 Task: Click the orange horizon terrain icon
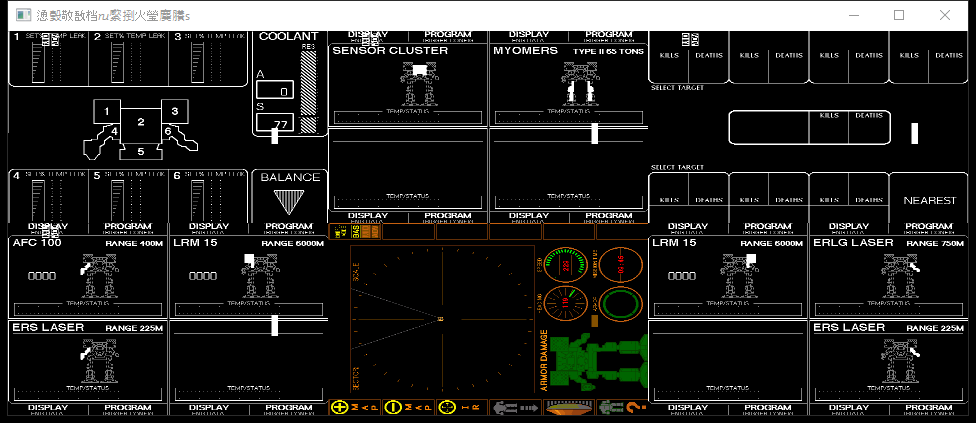(569, 408)
